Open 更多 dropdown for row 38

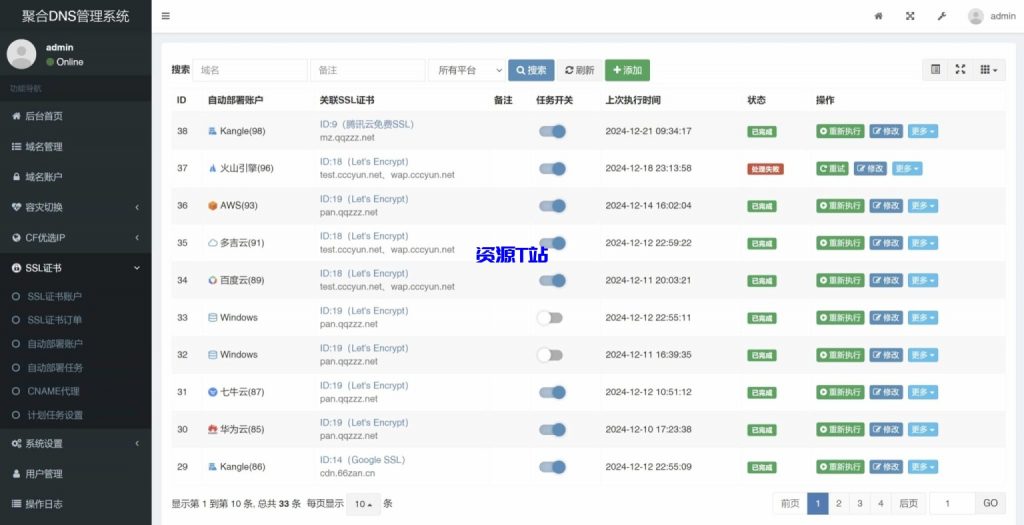923,131
